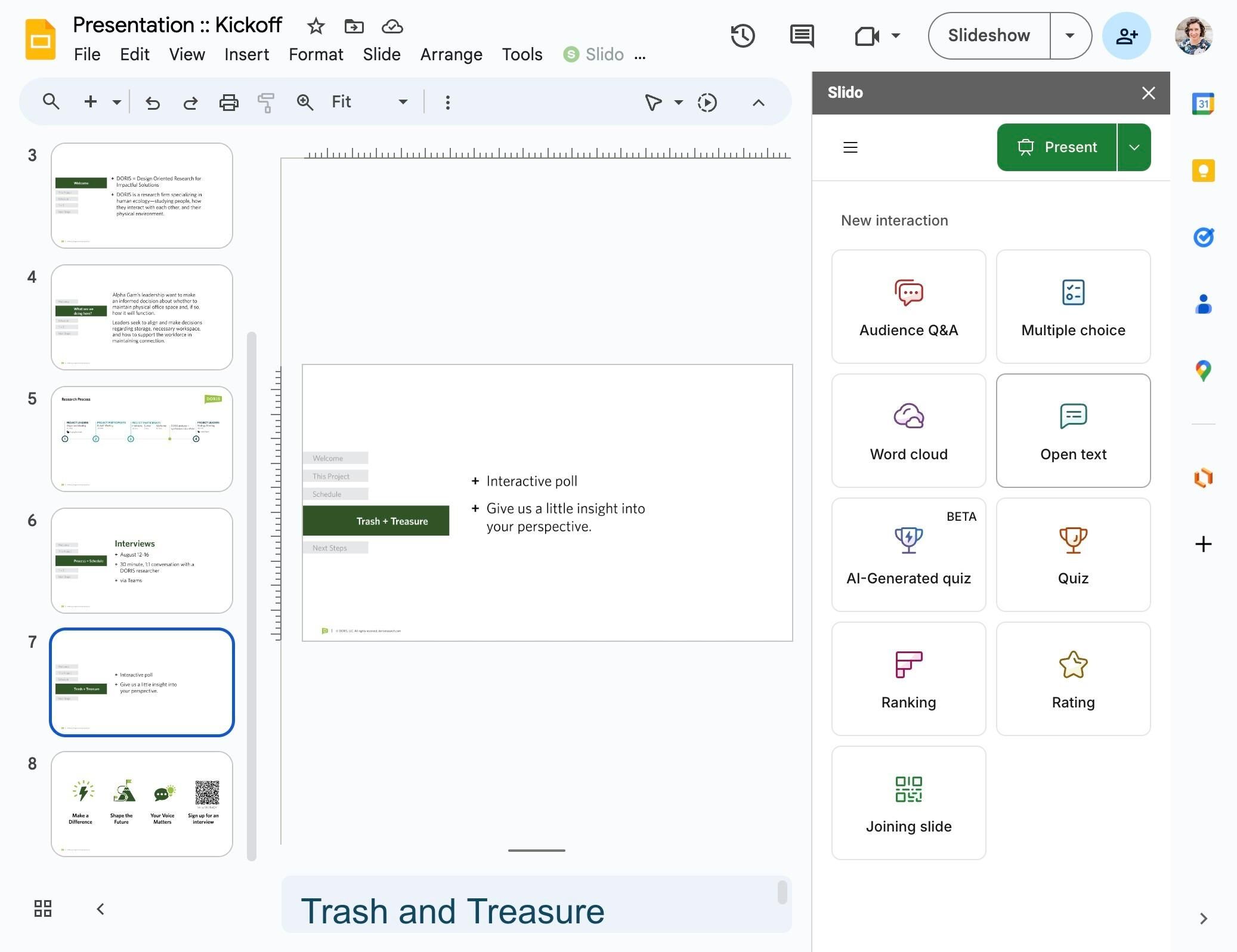Expand Slido Present button dropdown arrow
Screen dimensions: 1237x952
click(1134, 147)
